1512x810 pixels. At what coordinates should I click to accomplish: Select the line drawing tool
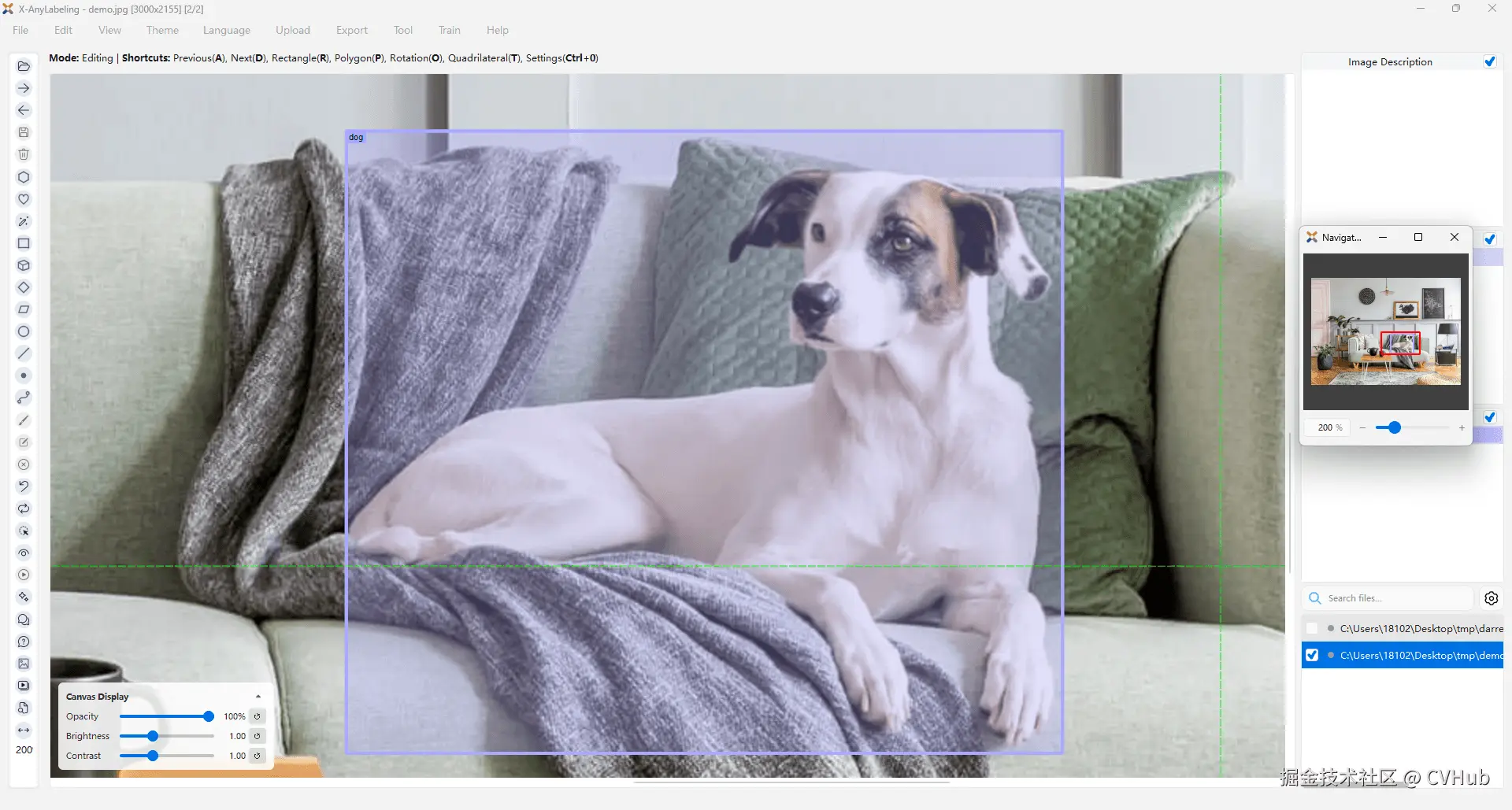[x=24, y=353]
